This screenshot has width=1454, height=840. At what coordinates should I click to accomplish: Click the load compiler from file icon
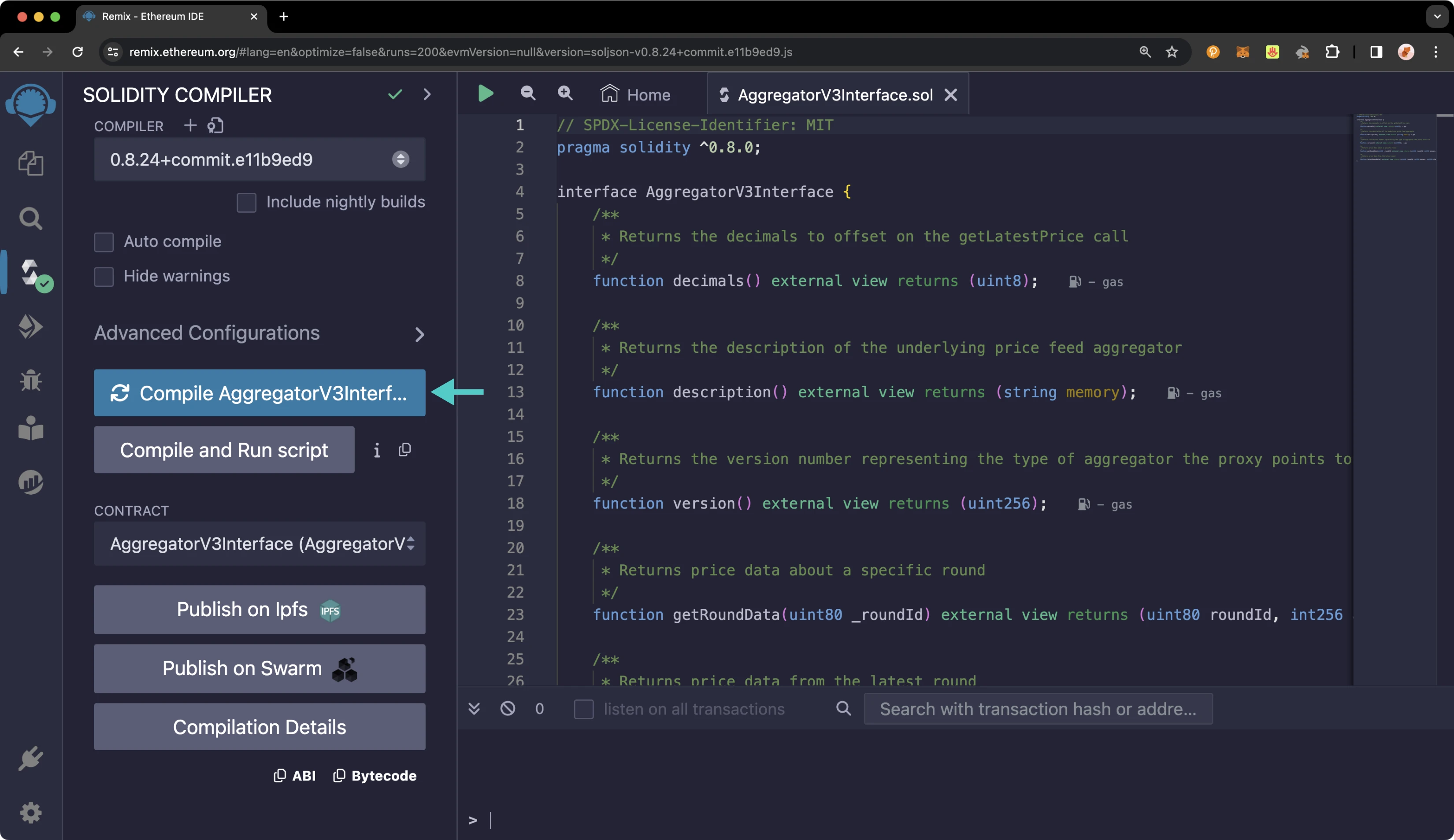[x=215, y=125]
